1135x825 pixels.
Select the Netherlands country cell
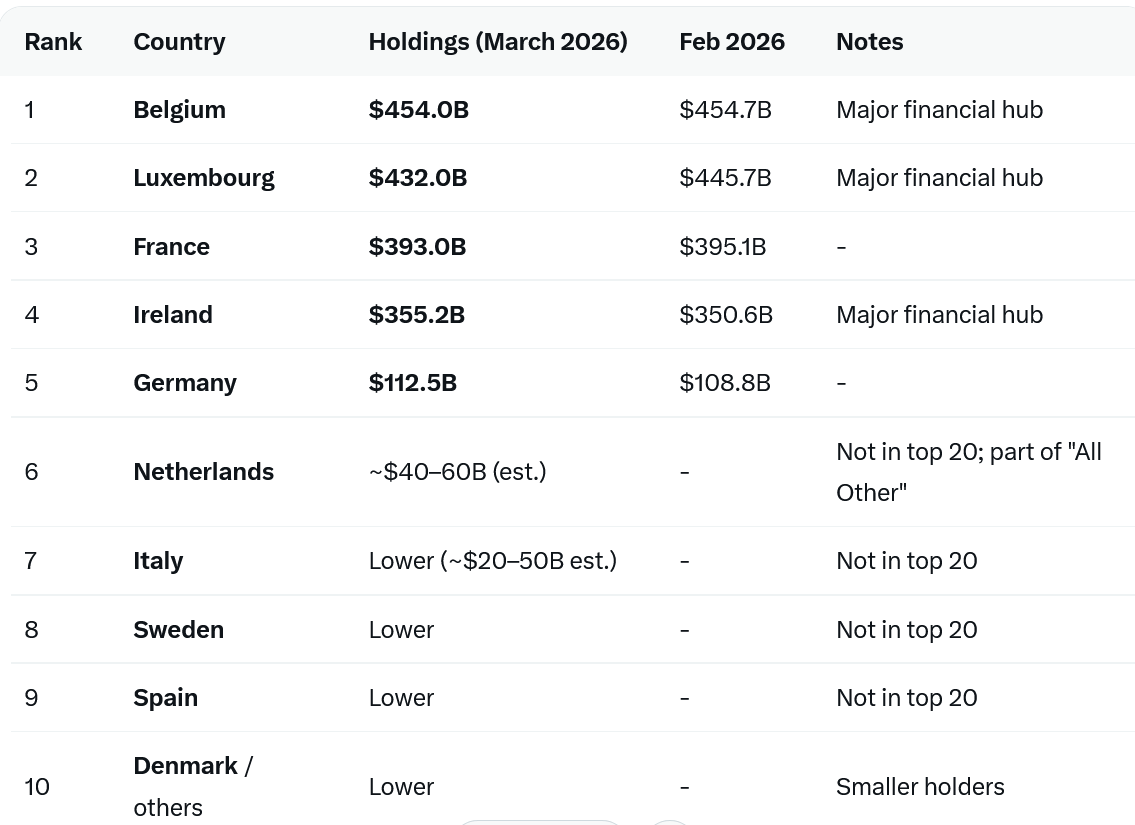[203, 472]
